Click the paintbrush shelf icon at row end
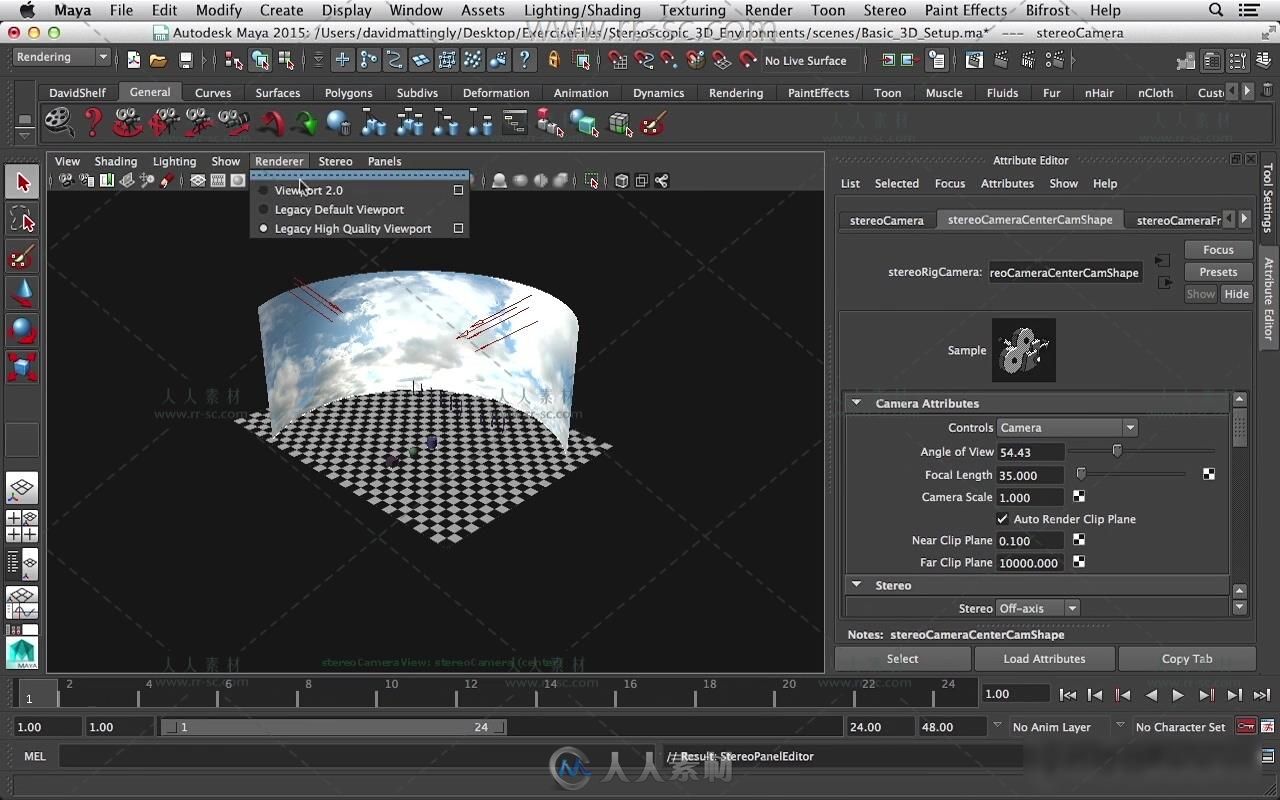The height and width of the screenshot is (800, 1280). click(653, 124)
